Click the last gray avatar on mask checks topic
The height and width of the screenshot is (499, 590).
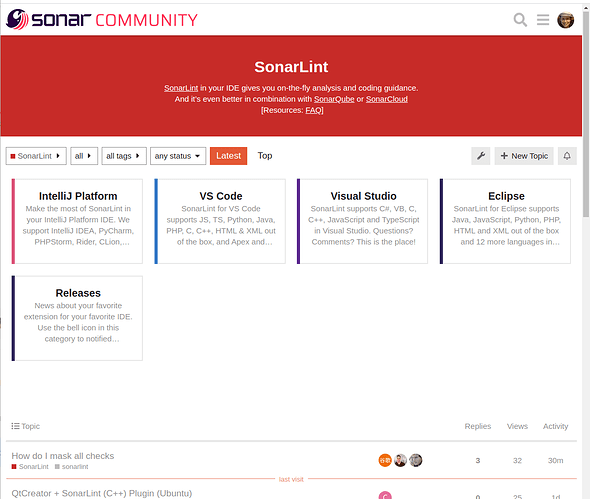pos(415,460)
